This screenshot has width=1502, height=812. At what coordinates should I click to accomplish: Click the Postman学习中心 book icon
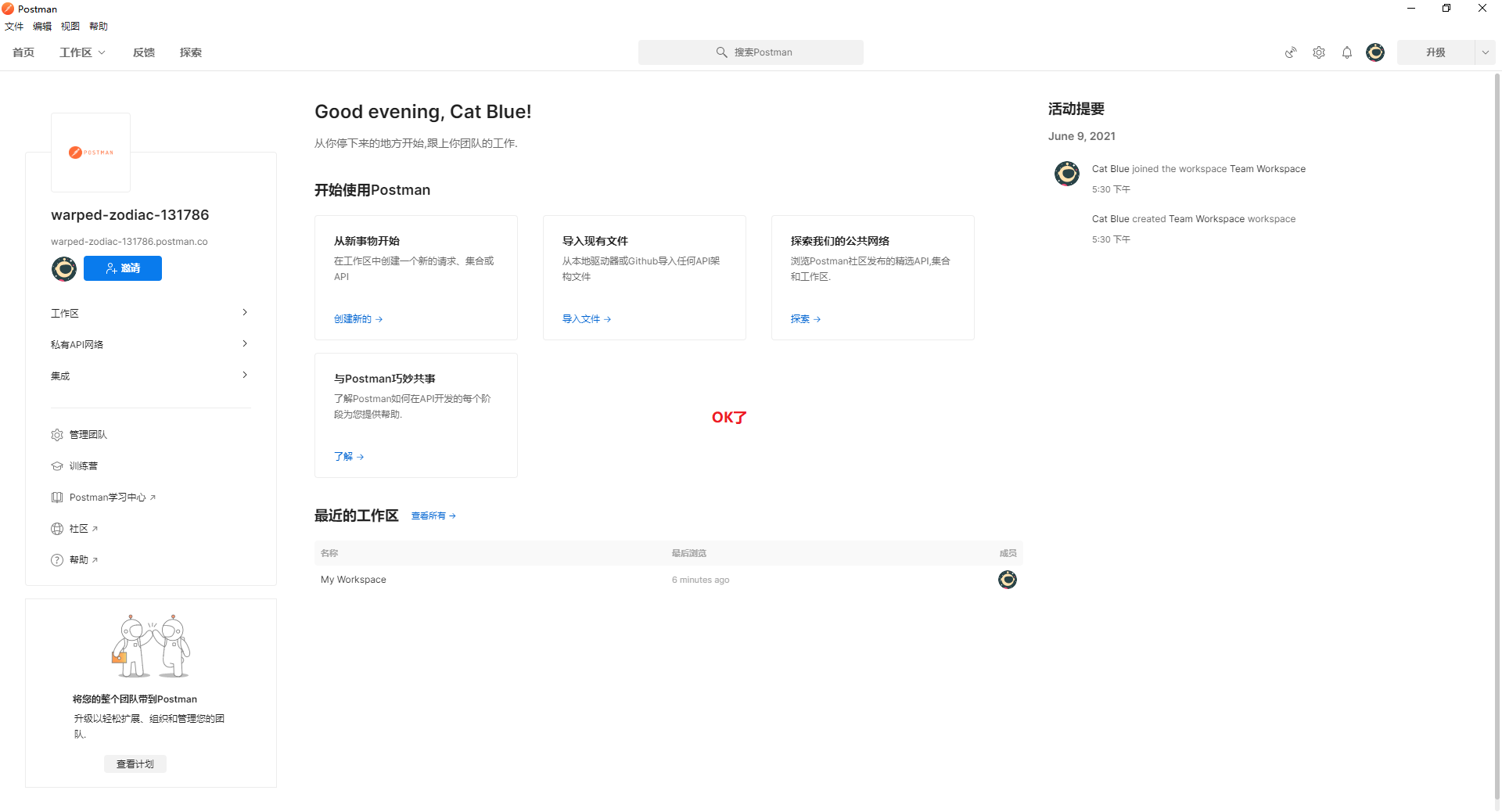[x=57, y=498]
